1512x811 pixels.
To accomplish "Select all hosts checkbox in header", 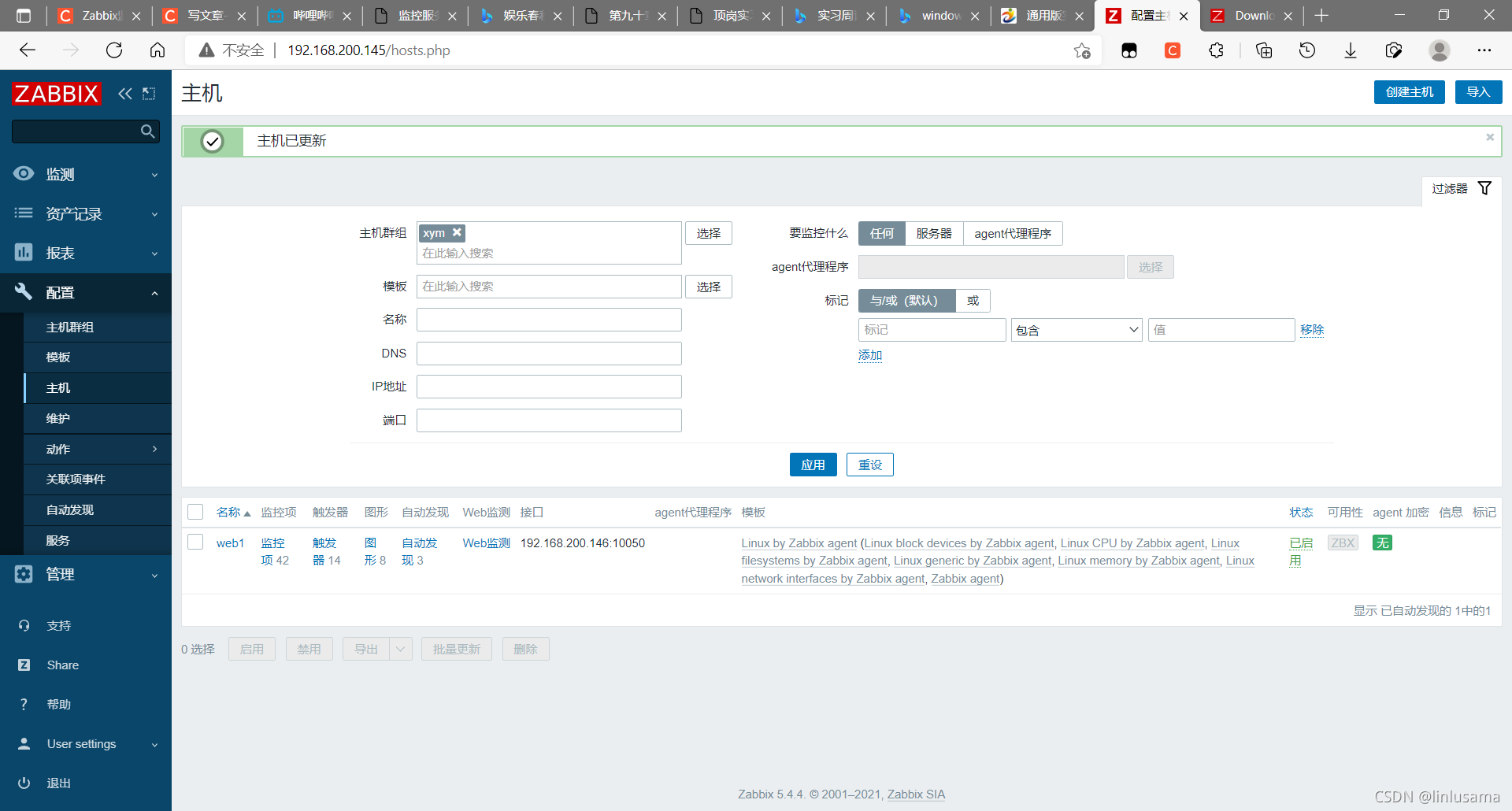I will click(195, 512).
